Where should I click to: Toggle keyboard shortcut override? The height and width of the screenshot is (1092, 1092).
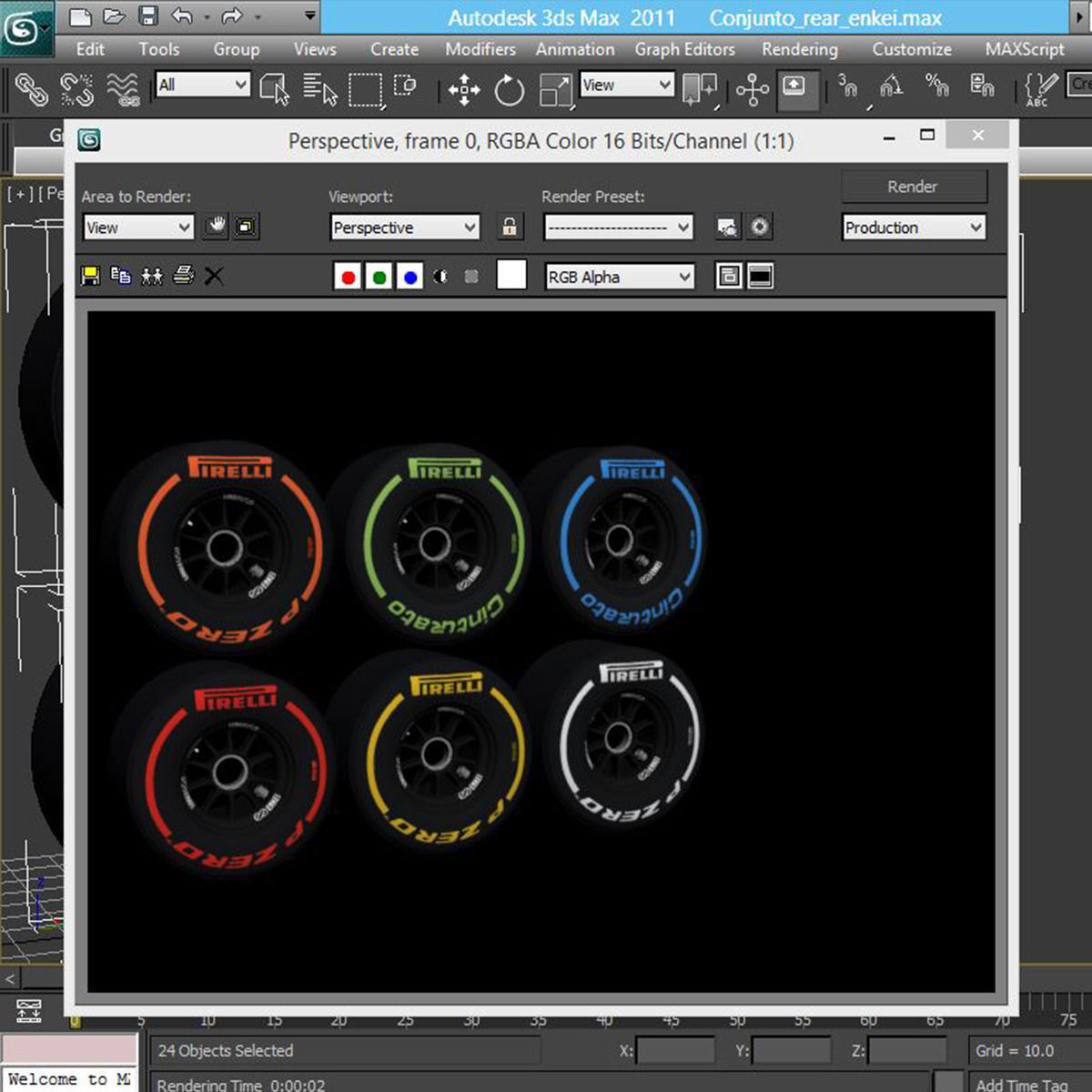click(796, 88)
